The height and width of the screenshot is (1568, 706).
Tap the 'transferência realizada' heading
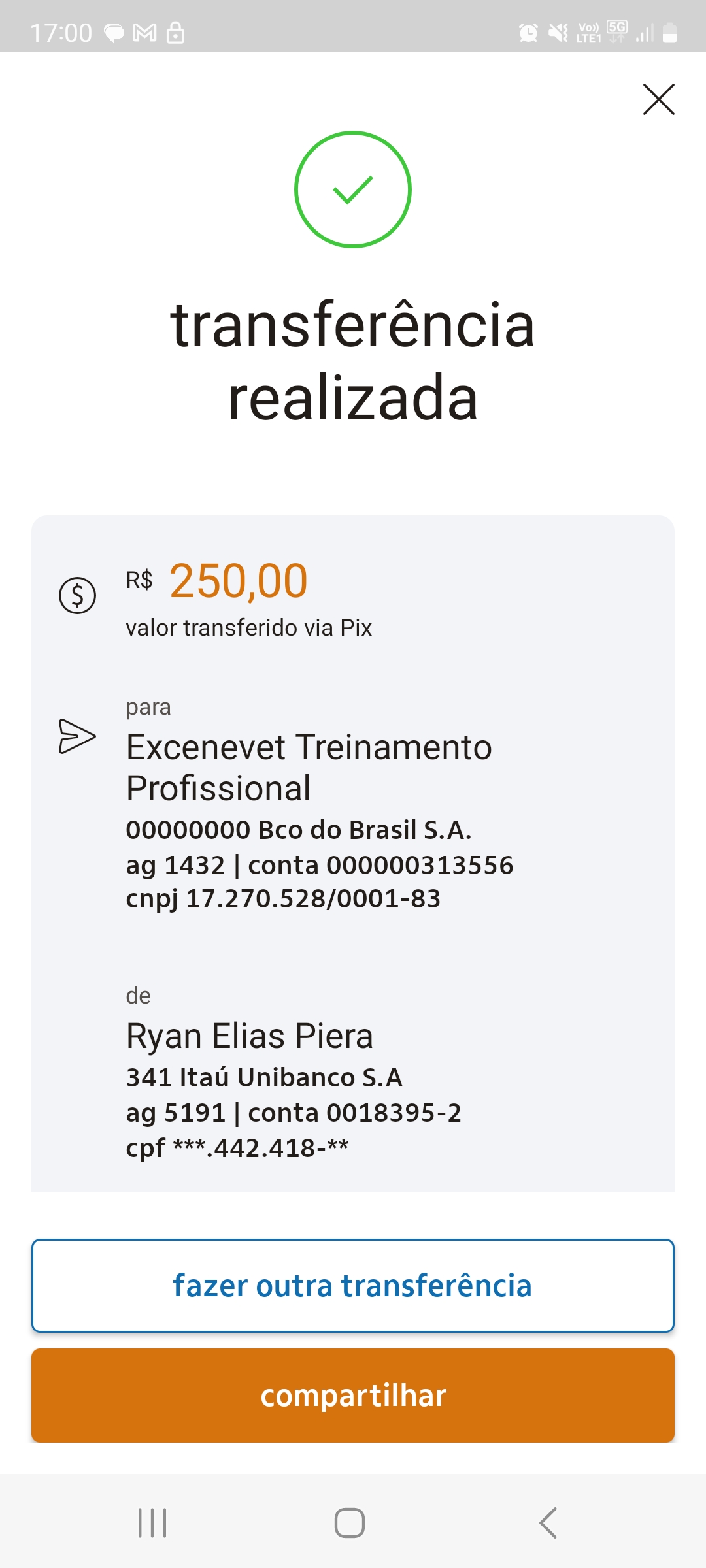point(353,361)
